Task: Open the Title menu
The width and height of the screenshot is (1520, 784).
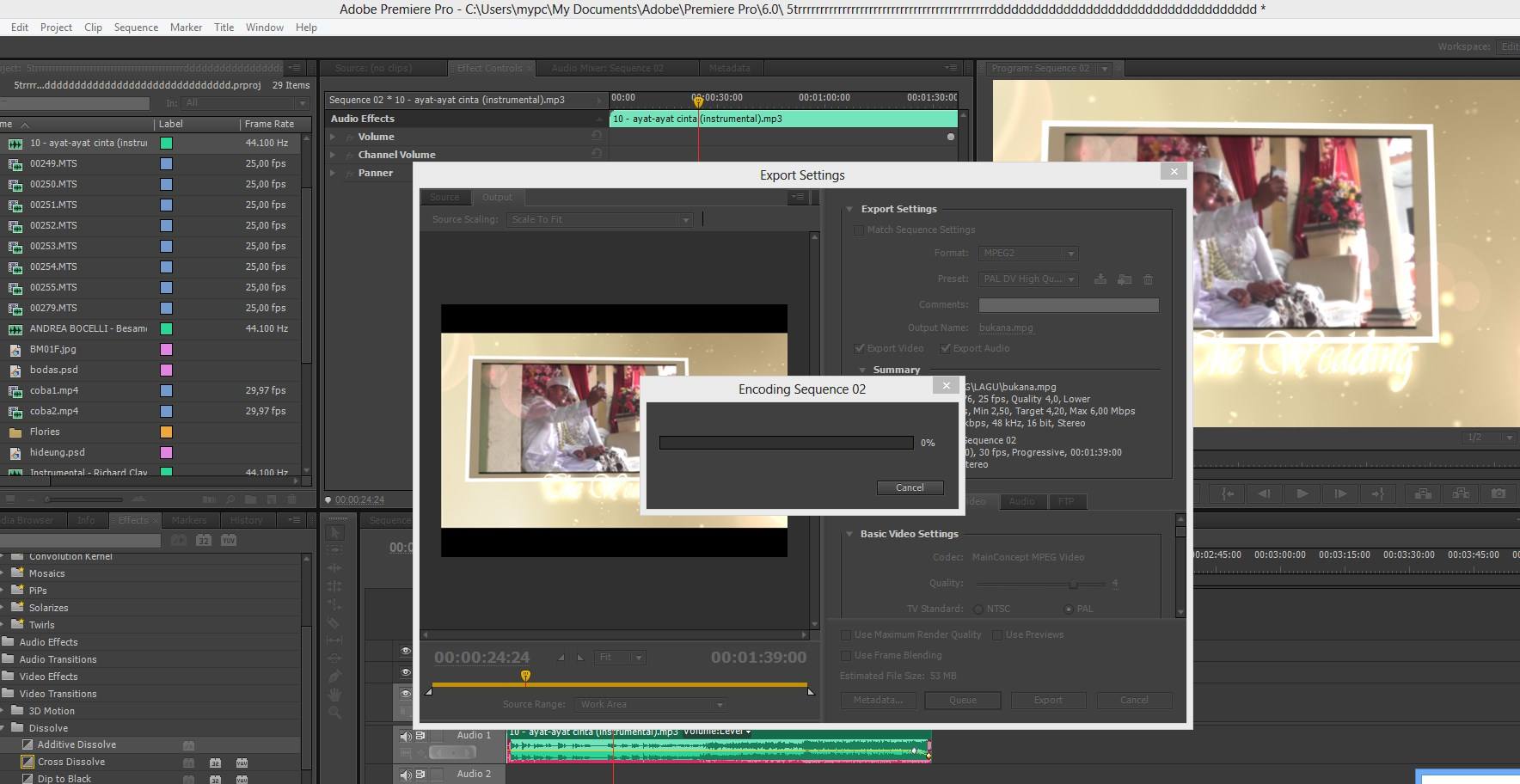Action: coord(224,28)
